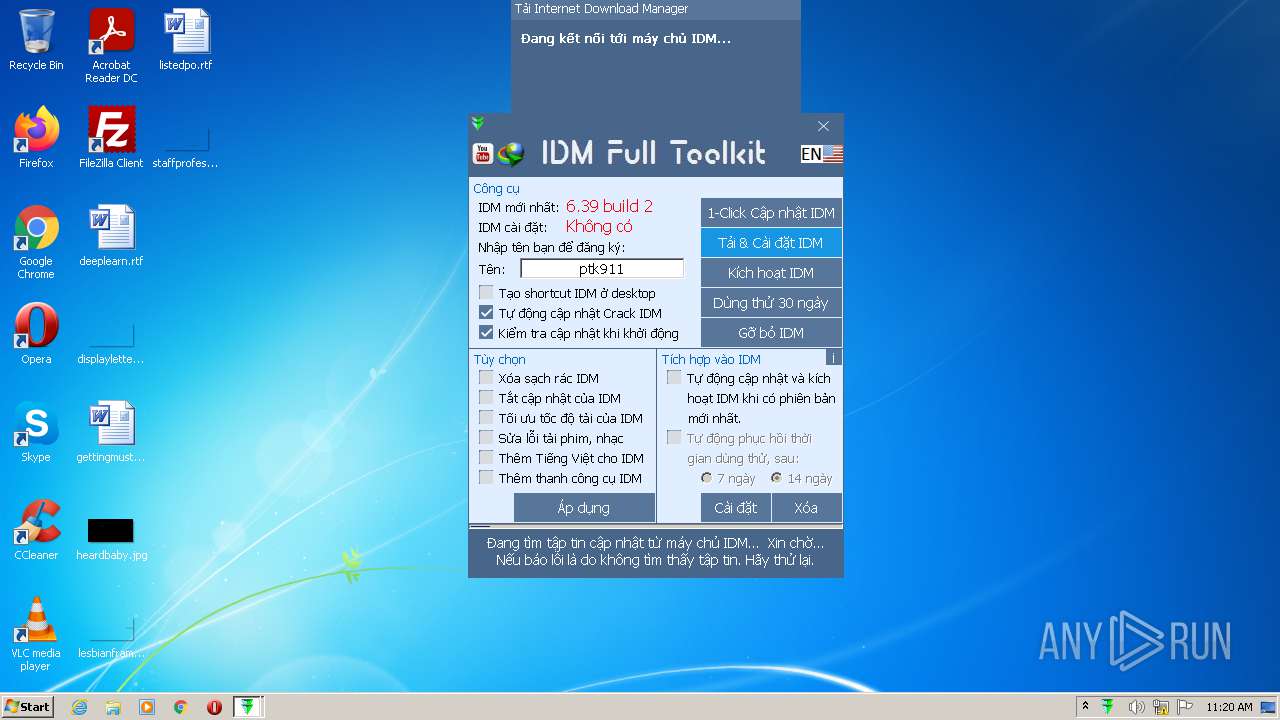The height and width of the screenshot is (720, 1280).
Task: Switch language with the EN flag icon
Action: tap(822, 154)
